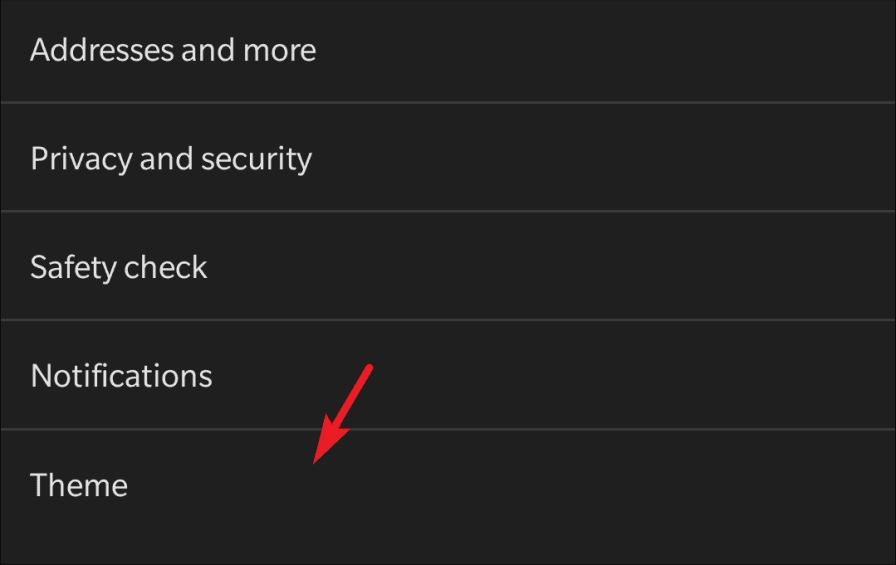
Task: Select the Privacy and security list row
Action: 448,158
